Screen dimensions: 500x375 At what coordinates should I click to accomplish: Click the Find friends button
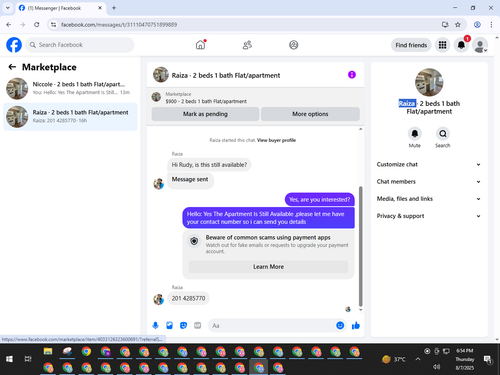tap(411, 45)
